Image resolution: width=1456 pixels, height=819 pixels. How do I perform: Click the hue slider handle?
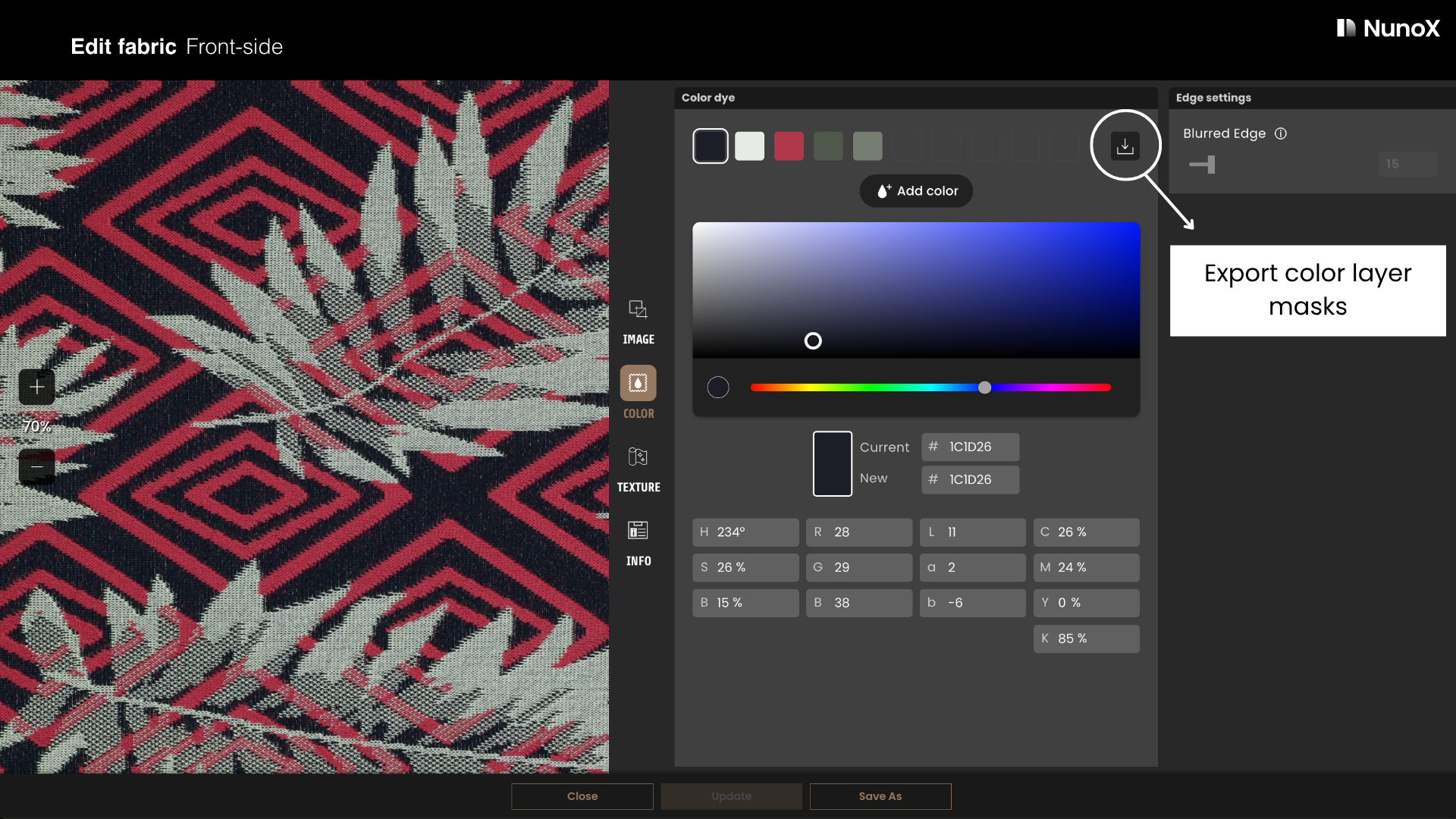click(x=984, y=388)
